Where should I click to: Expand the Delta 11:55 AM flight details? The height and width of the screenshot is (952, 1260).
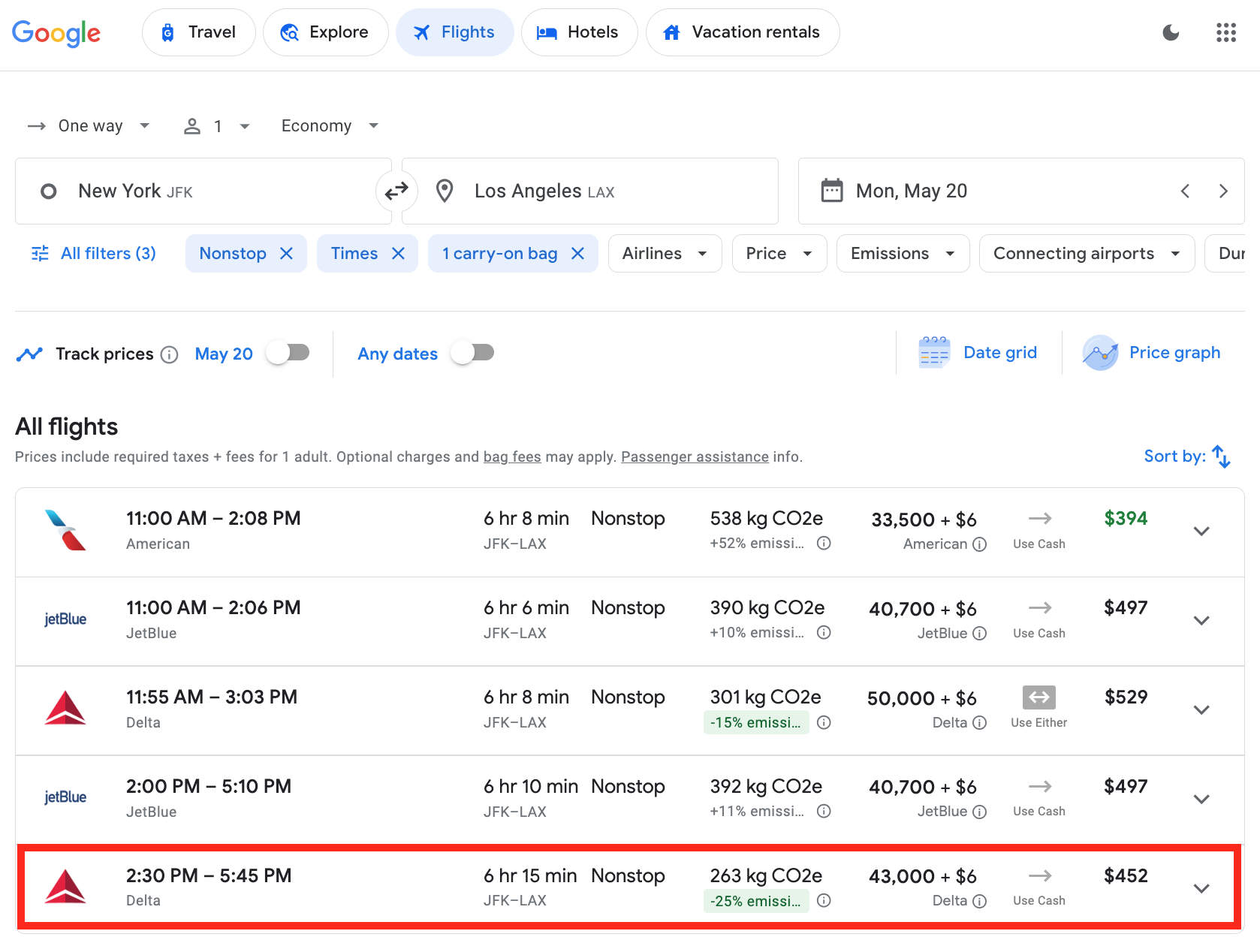tap(1201, 710)
